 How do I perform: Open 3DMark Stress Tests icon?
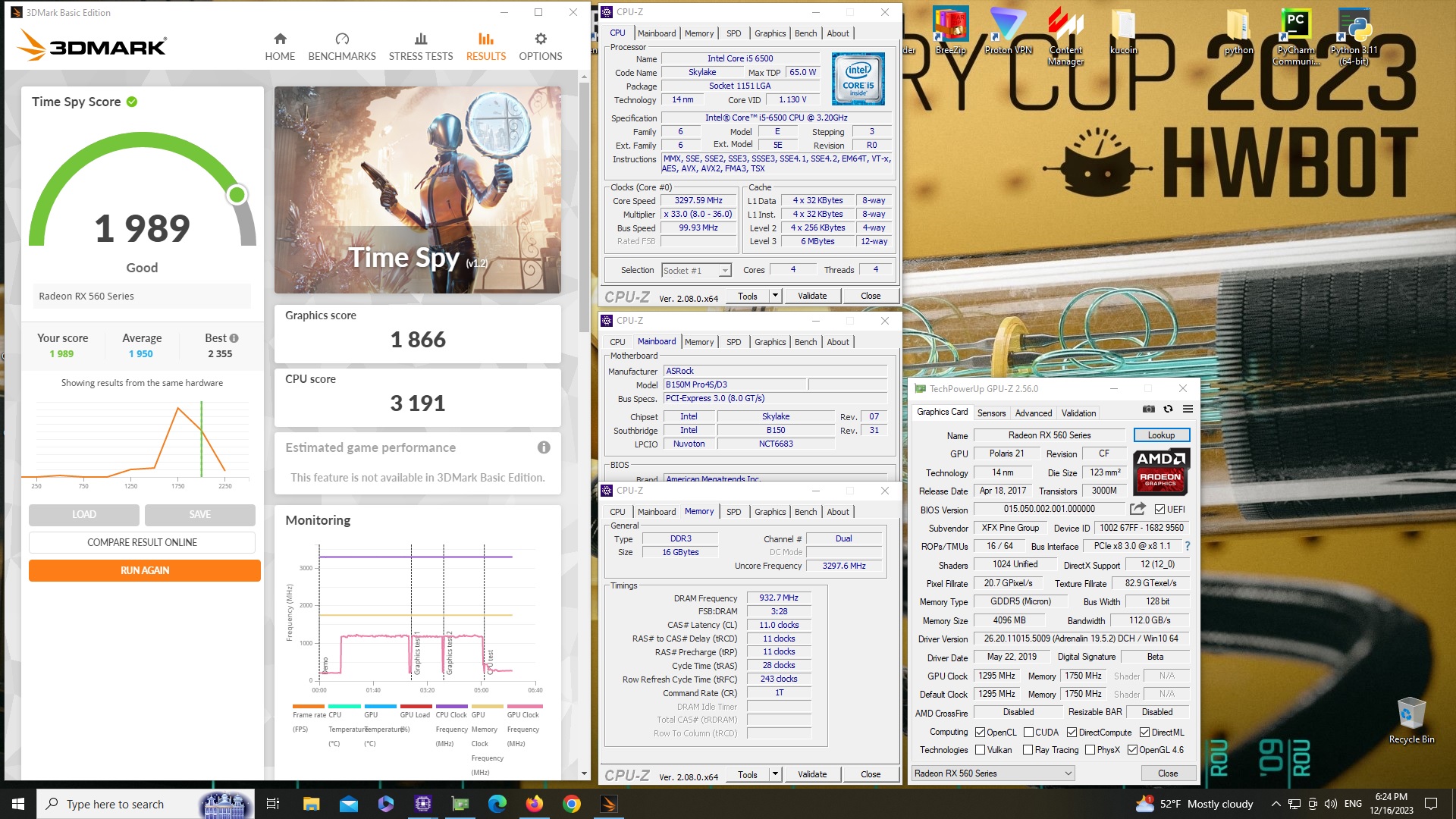pyautogui.click(x=421, y=39)
